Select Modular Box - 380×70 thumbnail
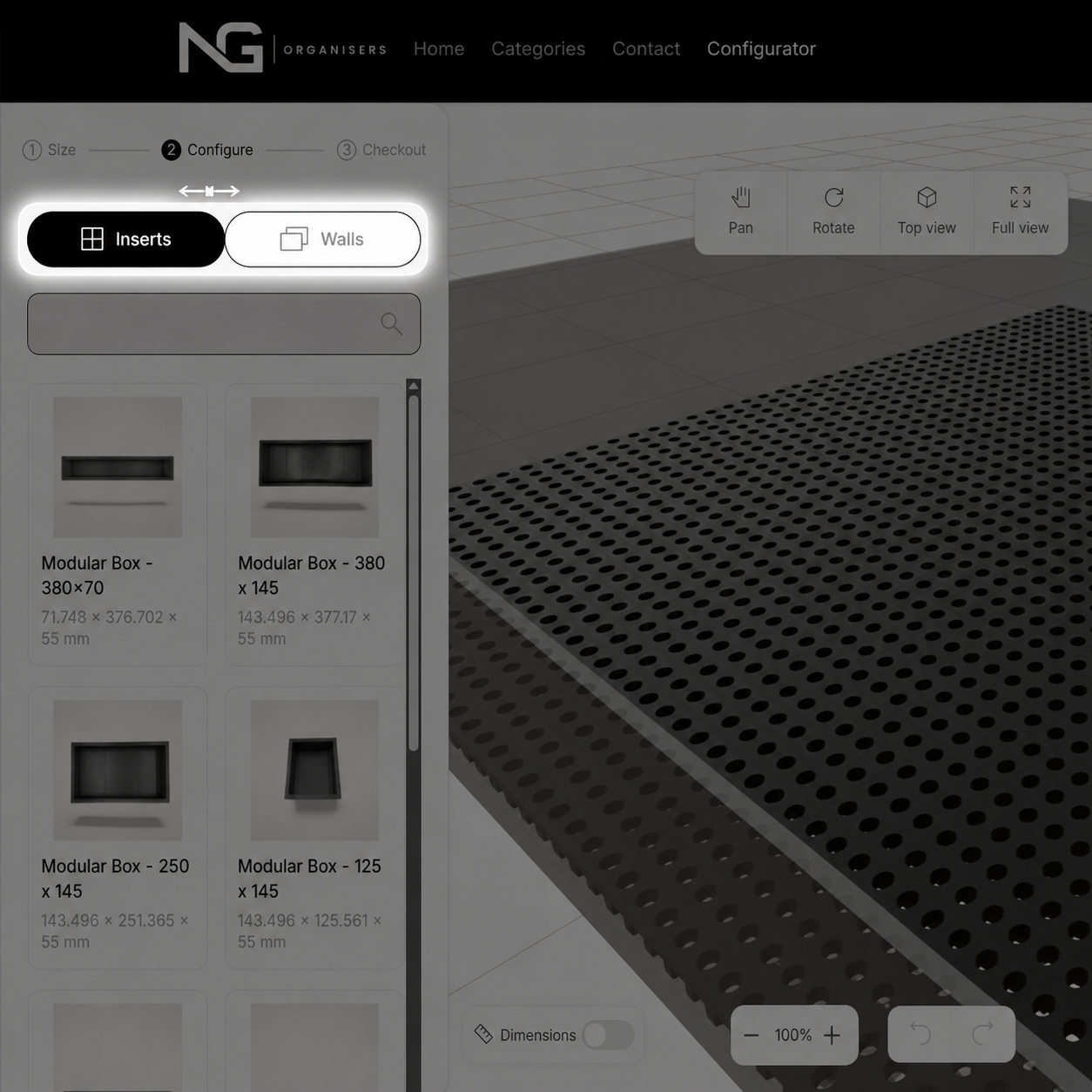This screenshot has width=1092, height=1092. click(118, 467)
